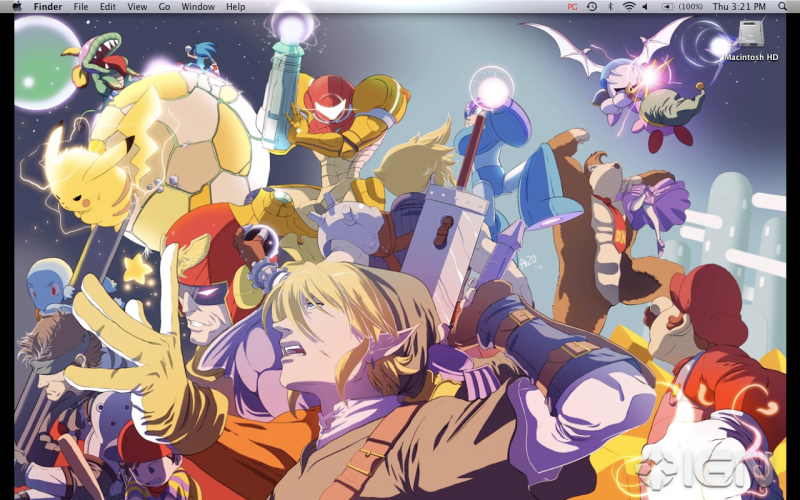Select the Macintosh HD drive icon
Viewport: 800px width, 500px height.
click(751, 34)
